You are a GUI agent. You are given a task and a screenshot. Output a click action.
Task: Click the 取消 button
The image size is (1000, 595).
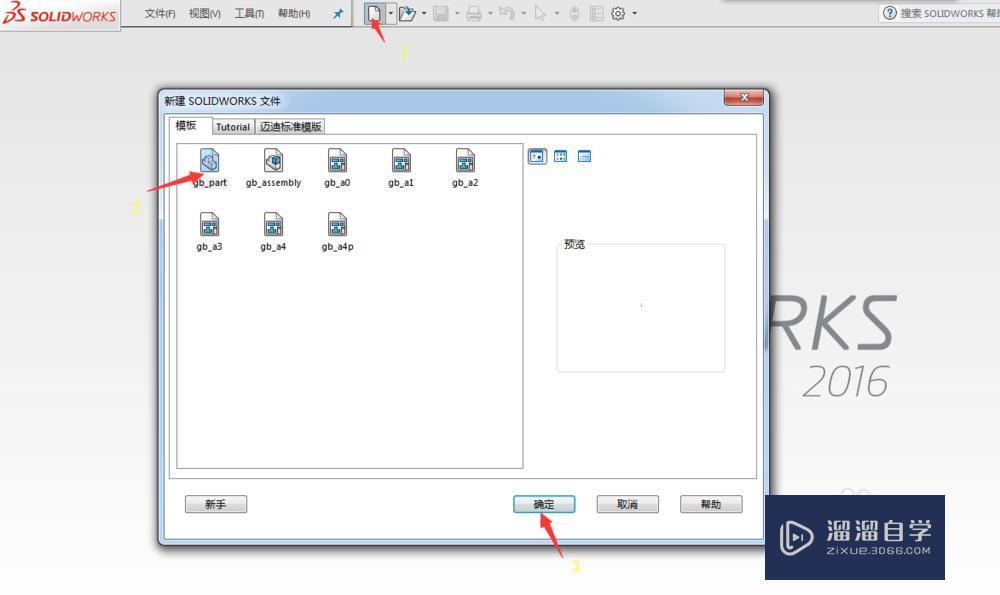(628, 504)
